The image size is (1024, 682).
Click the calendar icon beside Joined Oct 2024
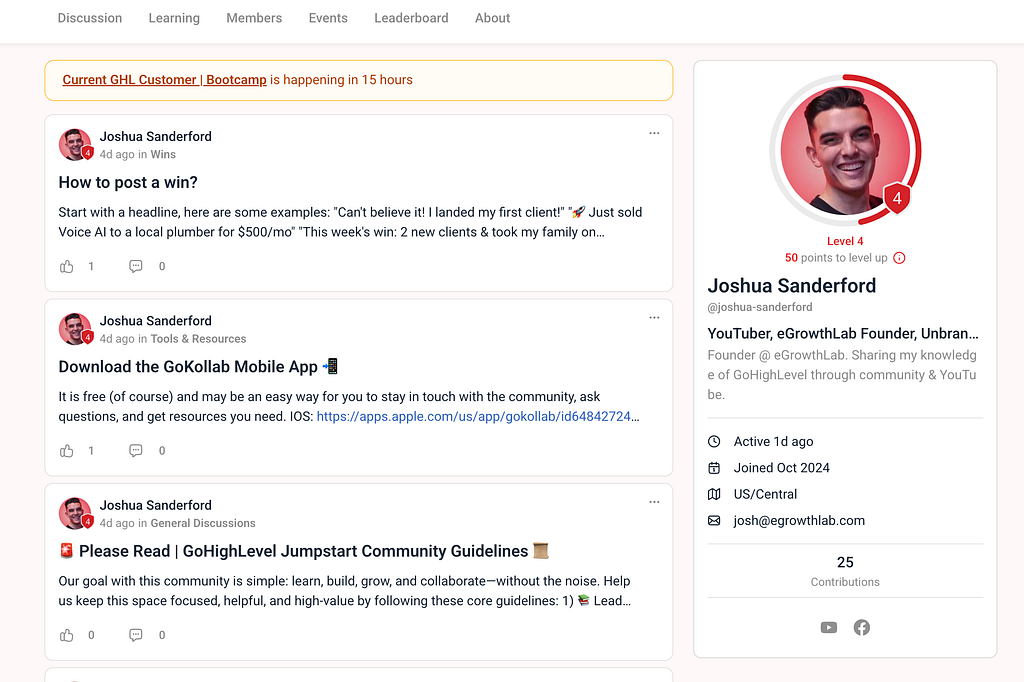click(x=714, y=468)
